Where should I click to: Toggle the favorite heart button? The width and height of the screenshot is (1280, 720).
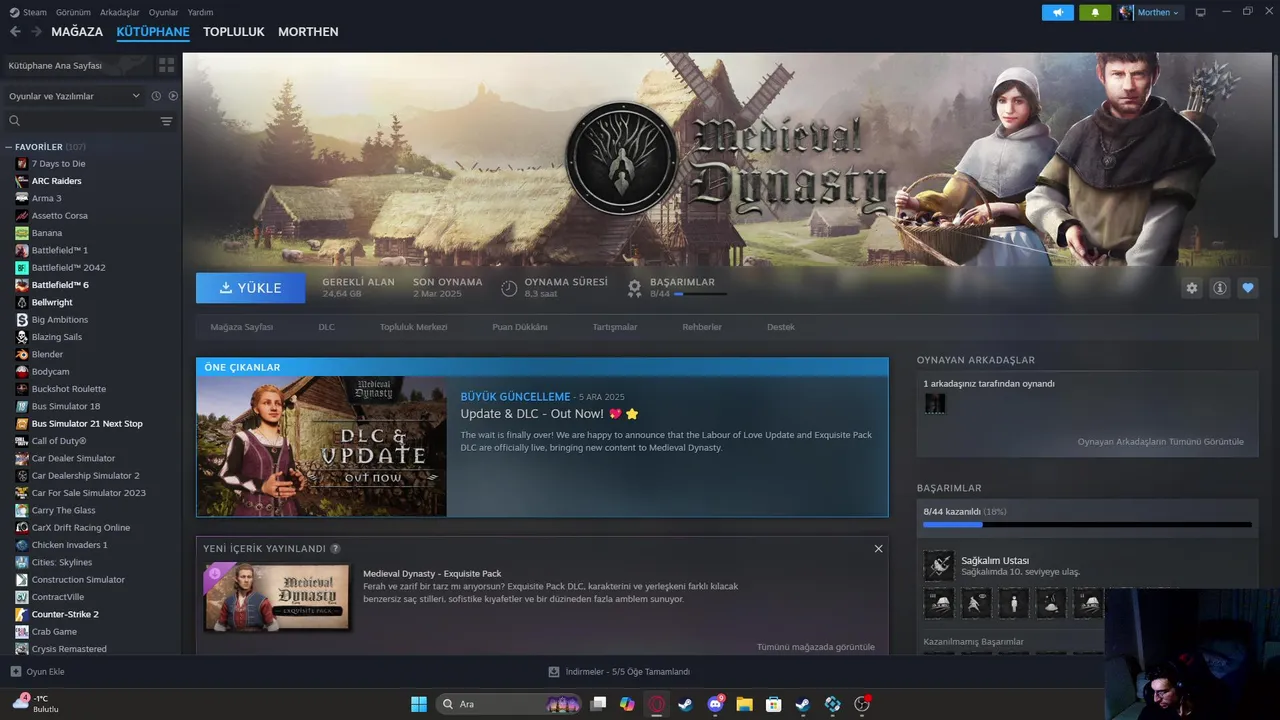tap(1247, 288)
